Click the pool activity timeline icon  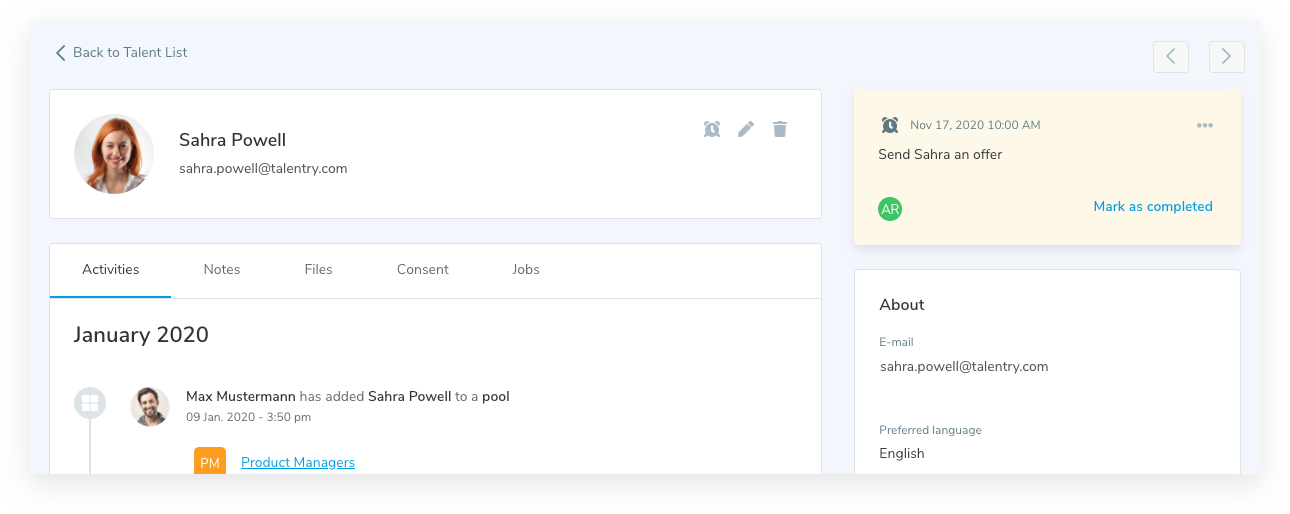pos(90,403)
